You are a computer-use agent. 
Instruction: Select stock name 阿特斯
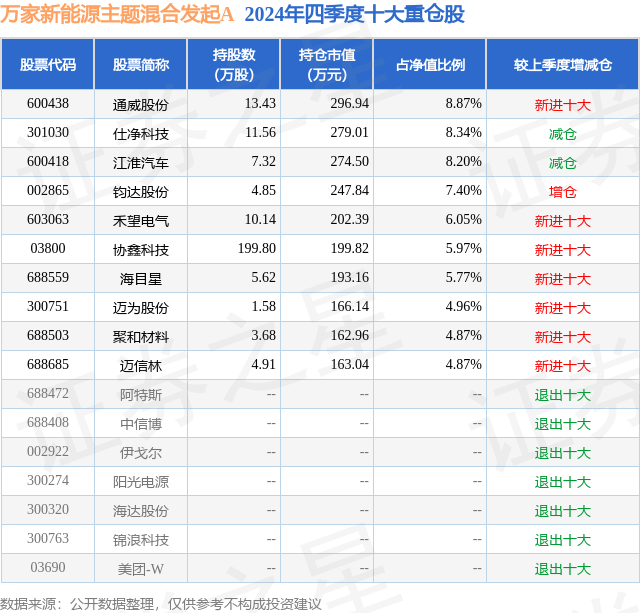[x=141, y=395]
